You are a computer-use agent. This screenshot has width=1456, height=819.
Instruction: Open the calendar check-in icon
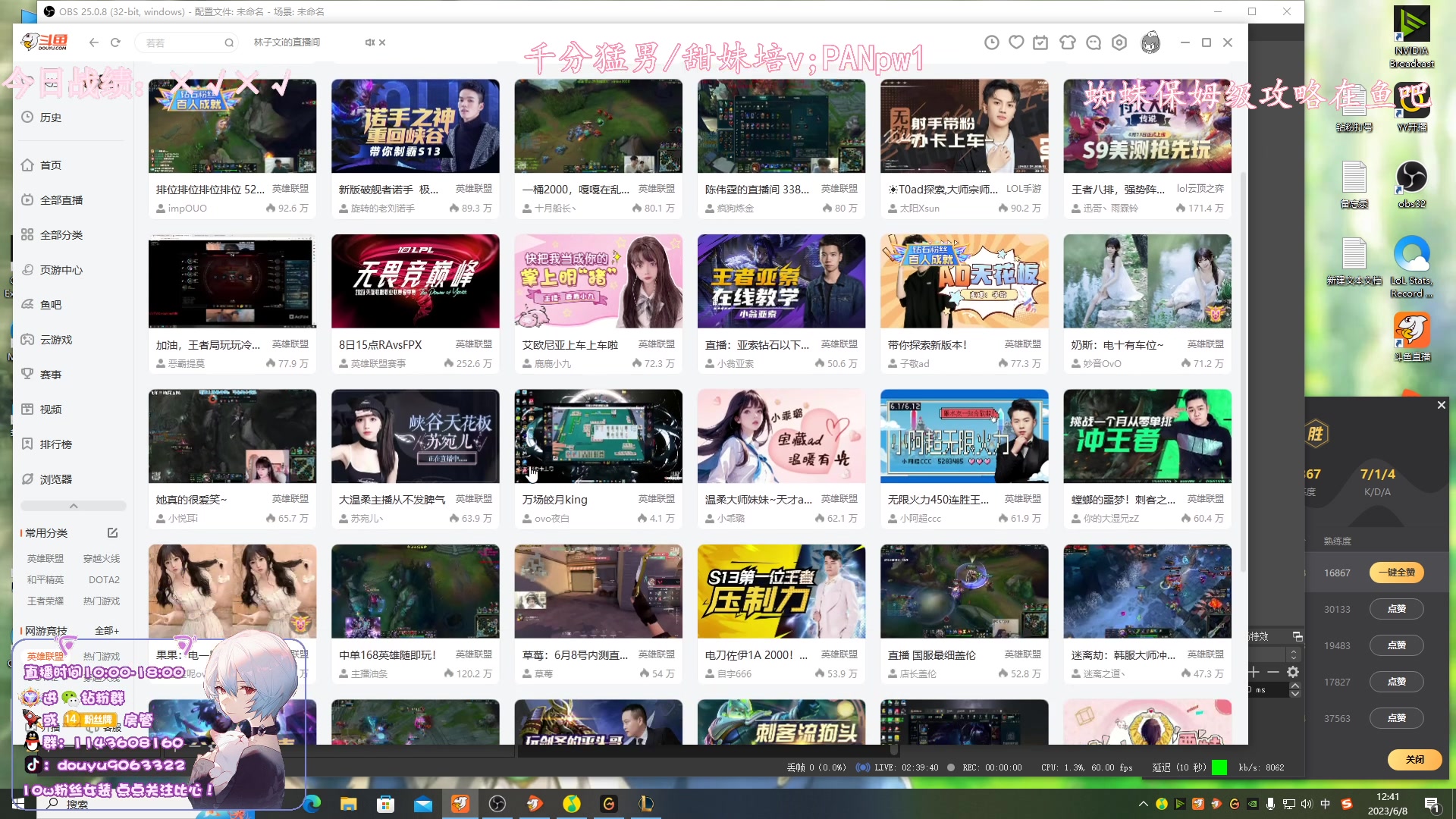coord(1040,42)
